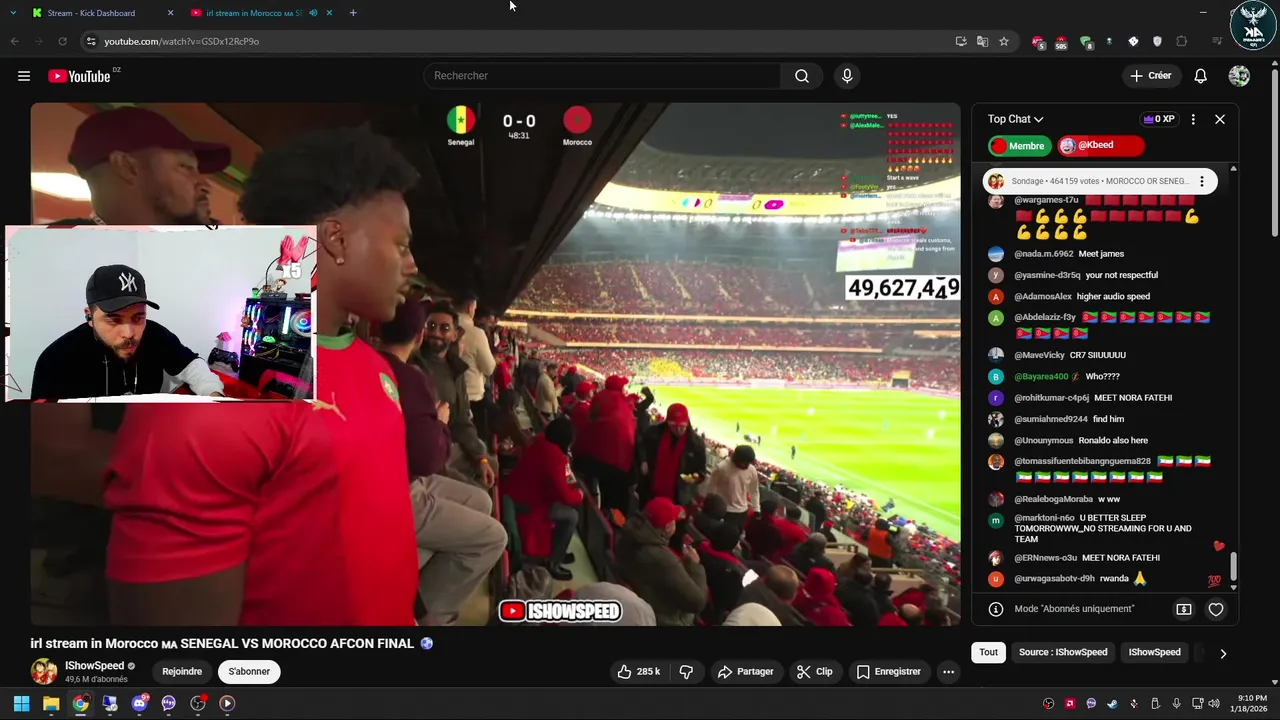Expand the Top Chat mode dropdown

coord(1015,119)
